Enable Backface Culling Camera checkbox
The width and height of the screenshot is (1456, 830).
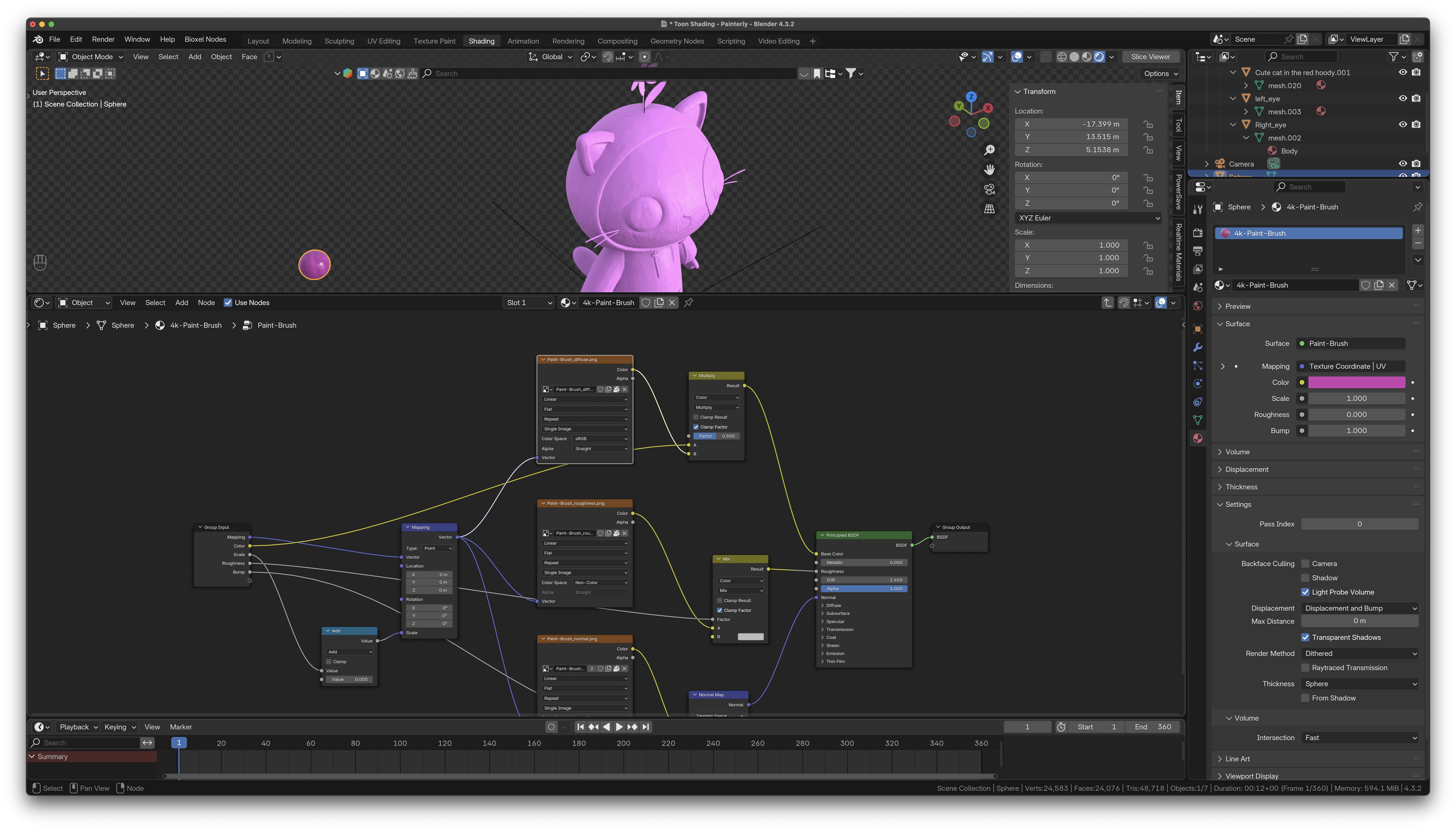1305,564
